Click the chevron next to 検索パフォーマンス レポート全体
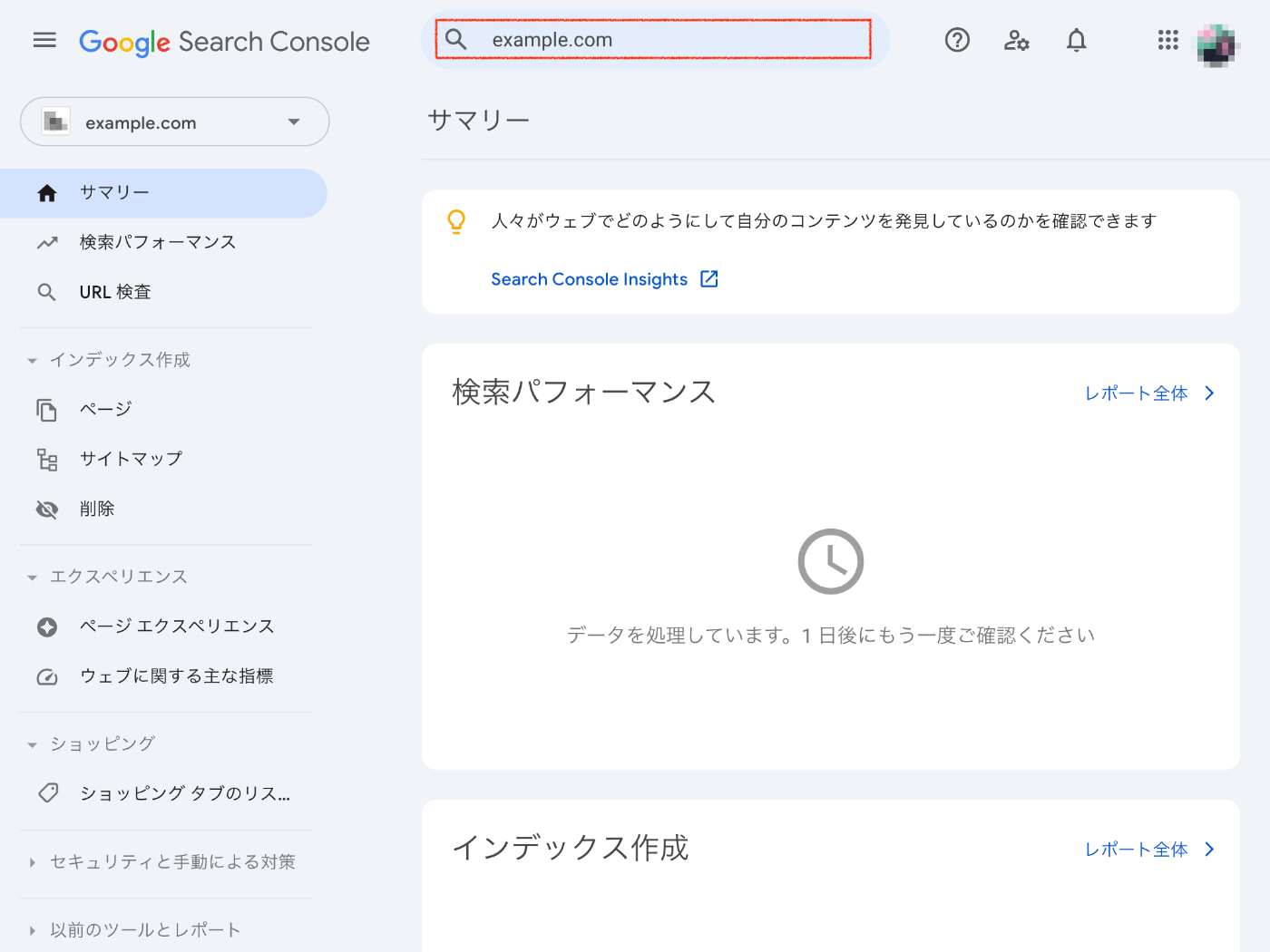 [1209, 393]
